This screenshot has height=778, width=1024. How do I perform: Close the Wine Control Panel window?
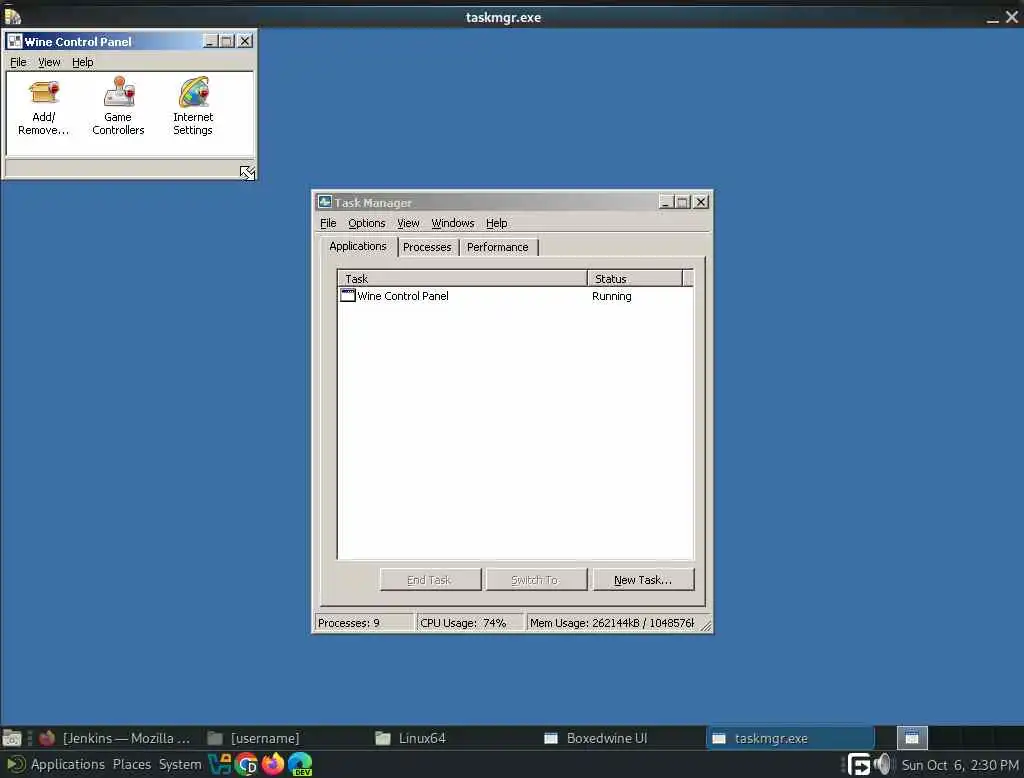[x=245, y=41]
